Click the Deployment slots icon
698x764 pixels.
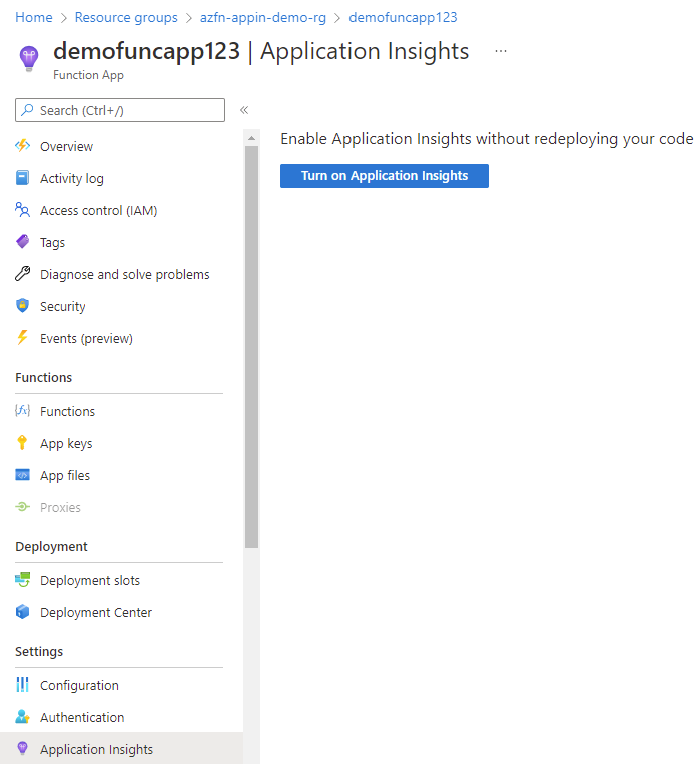click(22, 580)
